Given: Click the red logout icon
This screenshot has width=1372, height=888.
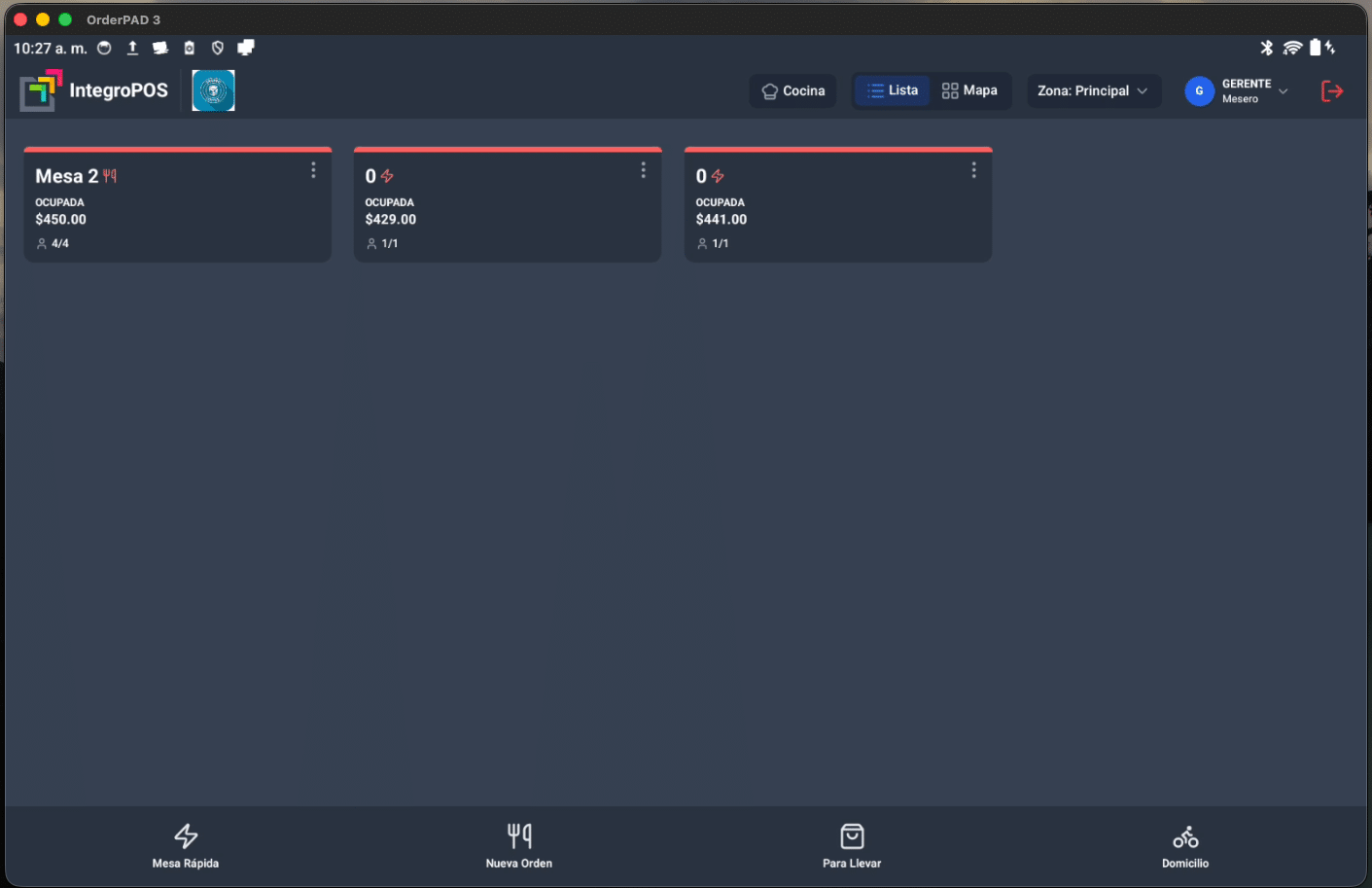Looking at the screenshot, I should [x=1331, y=91].
